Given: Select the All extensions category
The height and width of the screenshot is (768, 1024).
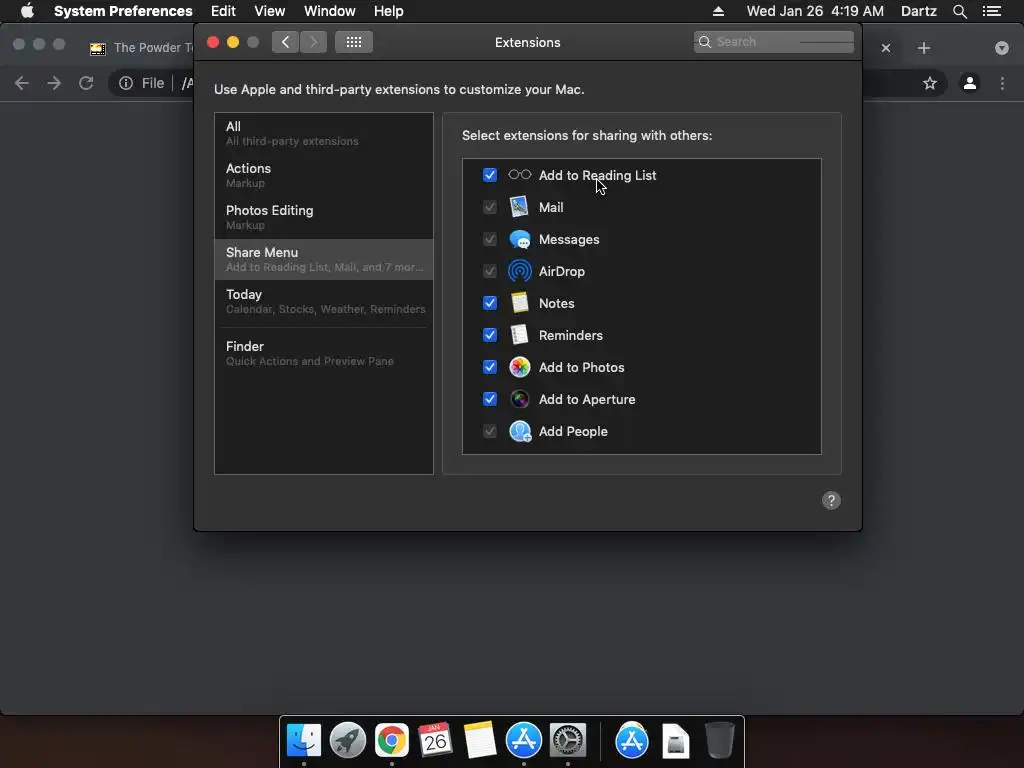Looking at the screenshot, I should (324, 133).
